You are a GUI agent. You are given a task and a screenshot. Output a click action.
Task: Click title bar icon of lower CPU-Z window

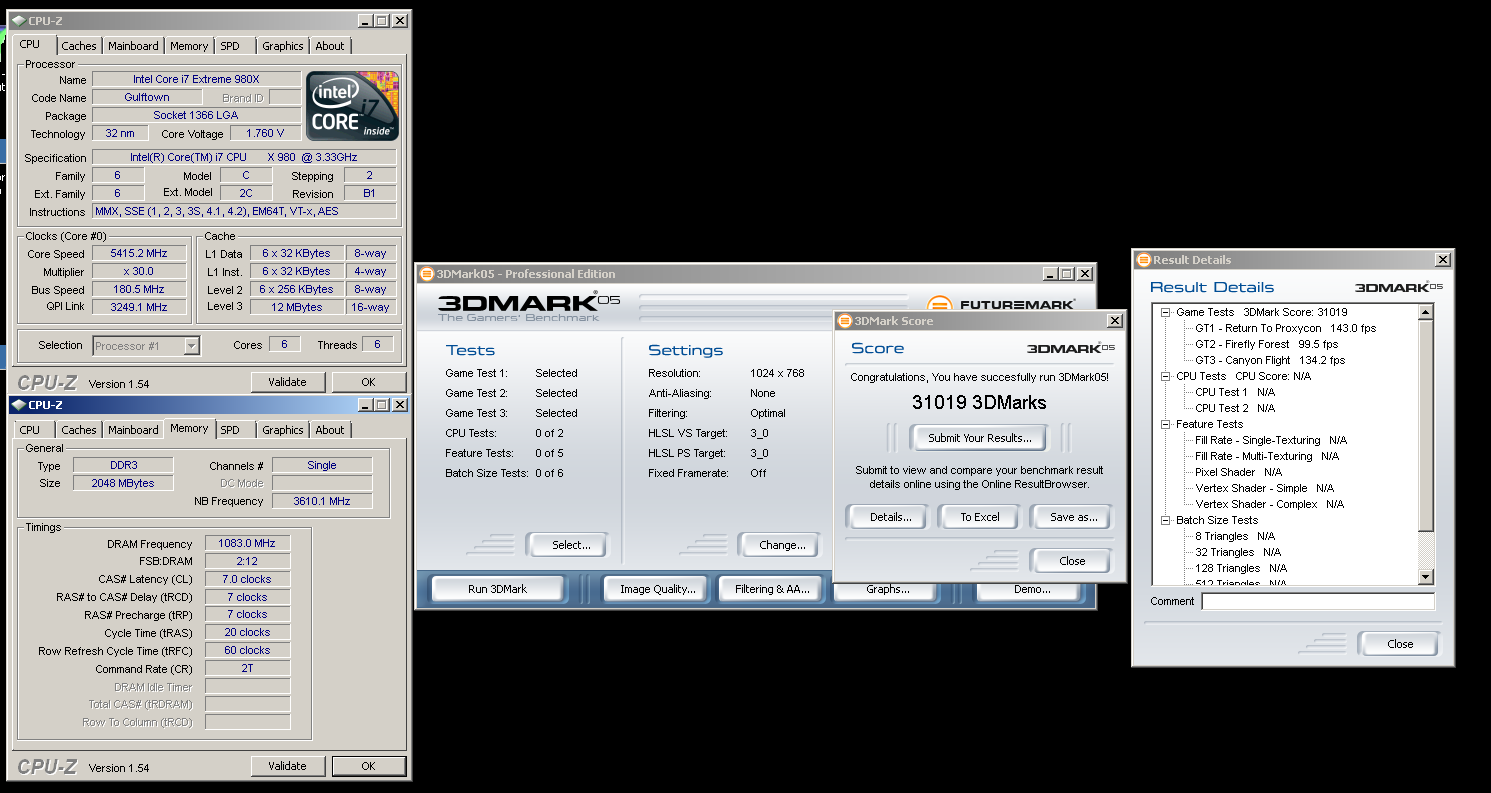coord(19,404)
